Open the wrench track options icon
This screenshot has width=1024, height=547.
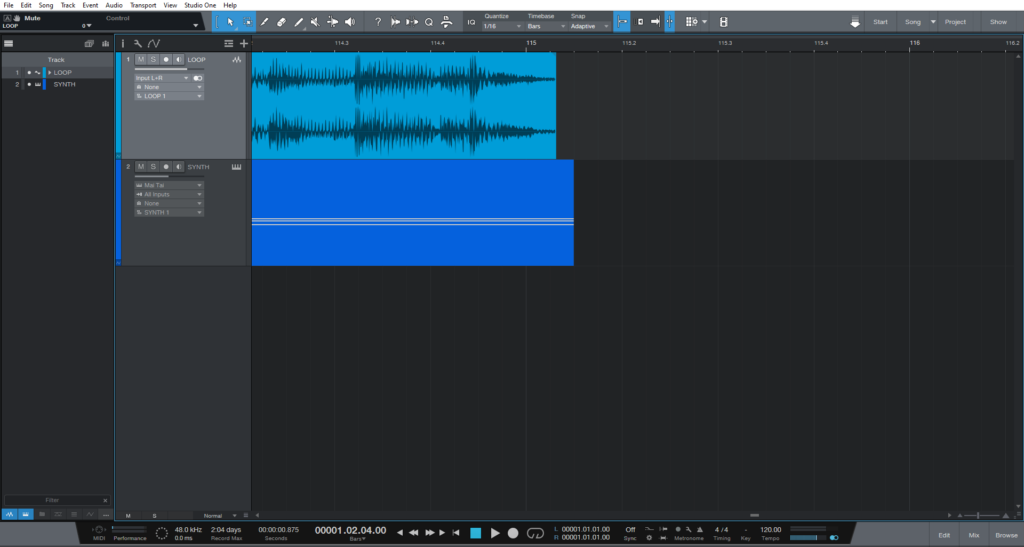(x=138, y=44)
